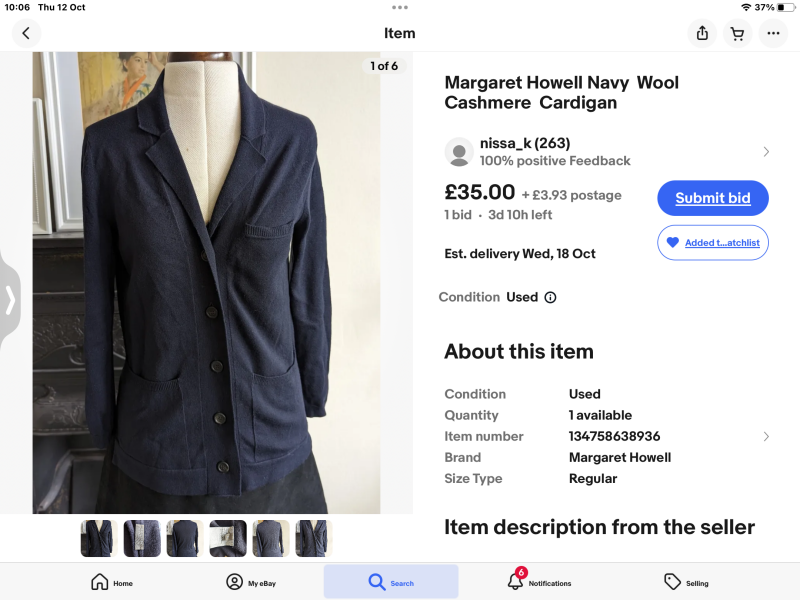Tap the main cardigan product photo

[207, 283]
